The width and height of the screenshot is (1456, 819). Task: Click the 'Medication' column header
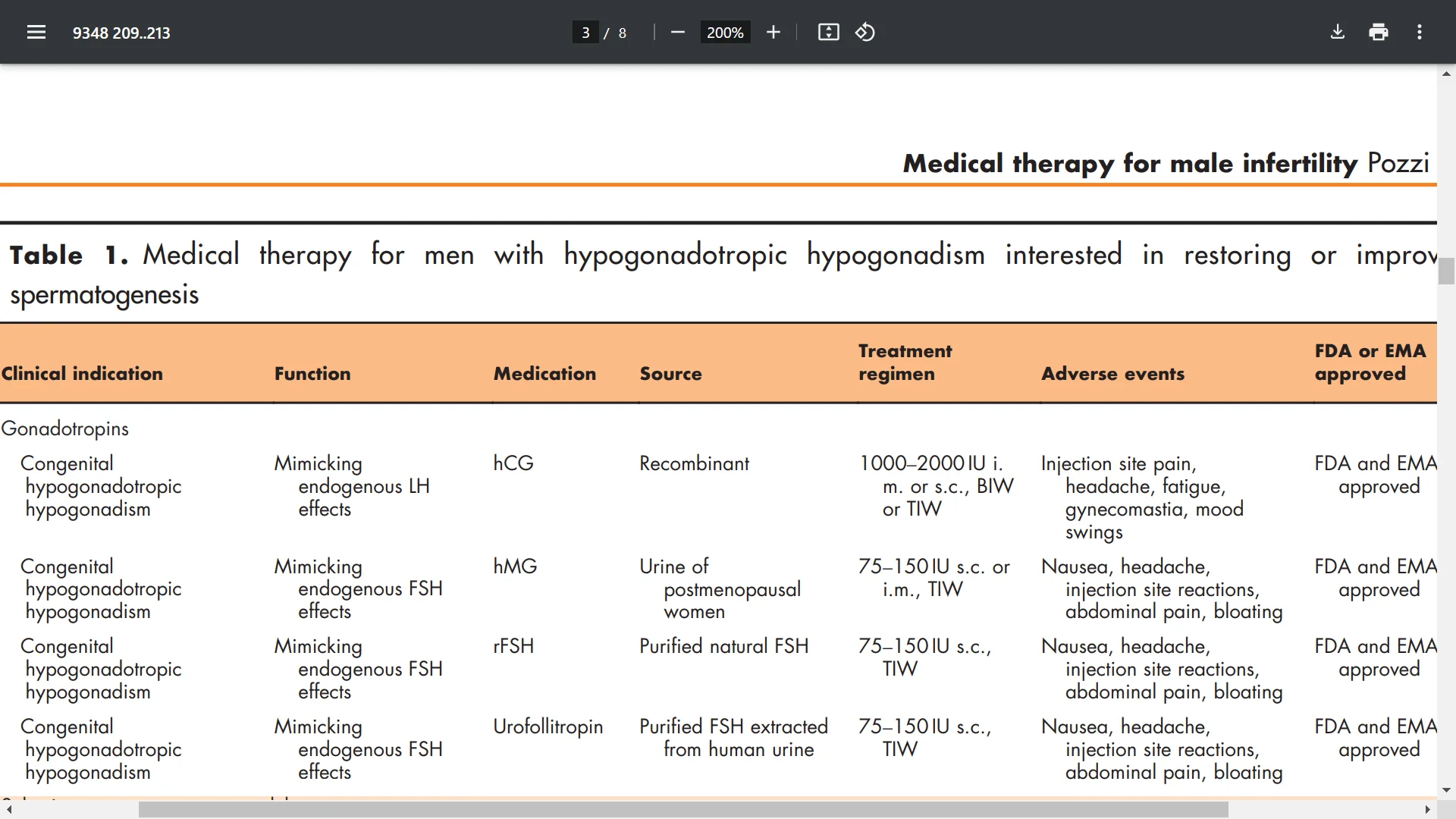544,374
